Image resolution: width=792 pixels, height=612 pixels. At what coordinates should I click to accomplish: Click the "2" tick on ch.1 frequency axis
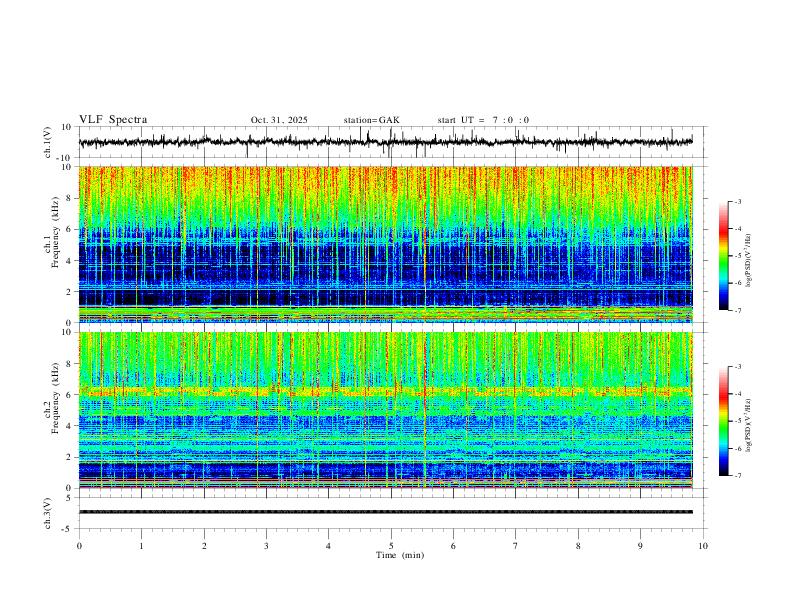[x=70, y=291]
